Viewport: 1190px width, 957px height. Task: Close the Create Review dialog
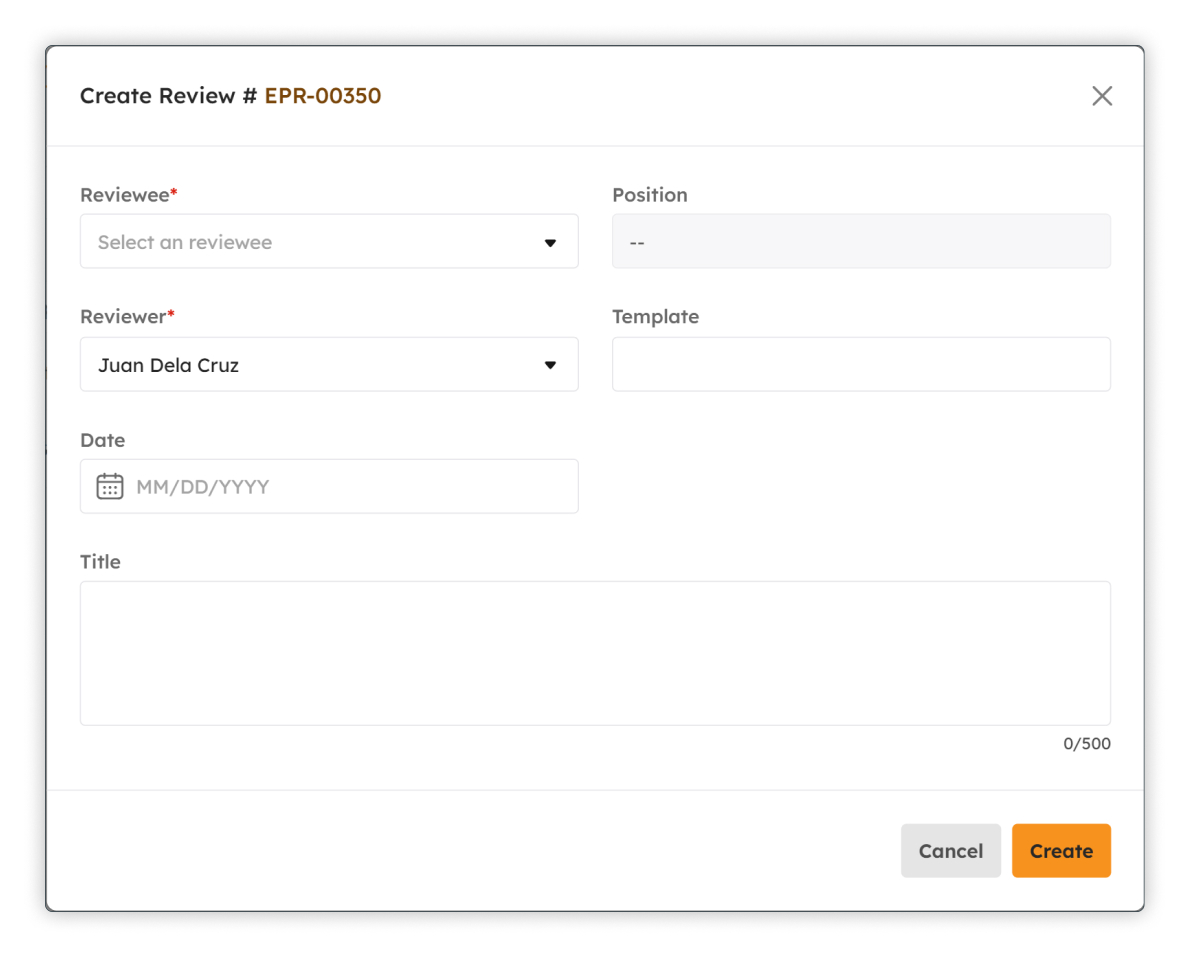click(1101, 96)
